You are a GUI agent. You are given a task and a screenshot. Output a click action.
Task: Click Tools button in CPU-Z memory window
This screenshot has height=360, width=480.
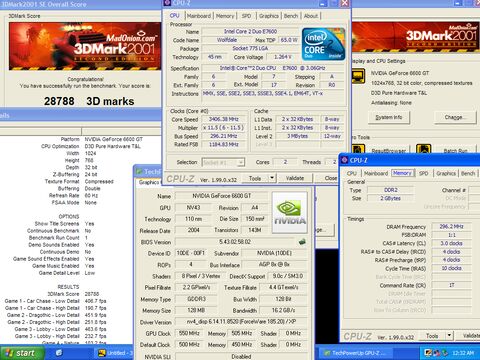(x=432, y=336)
